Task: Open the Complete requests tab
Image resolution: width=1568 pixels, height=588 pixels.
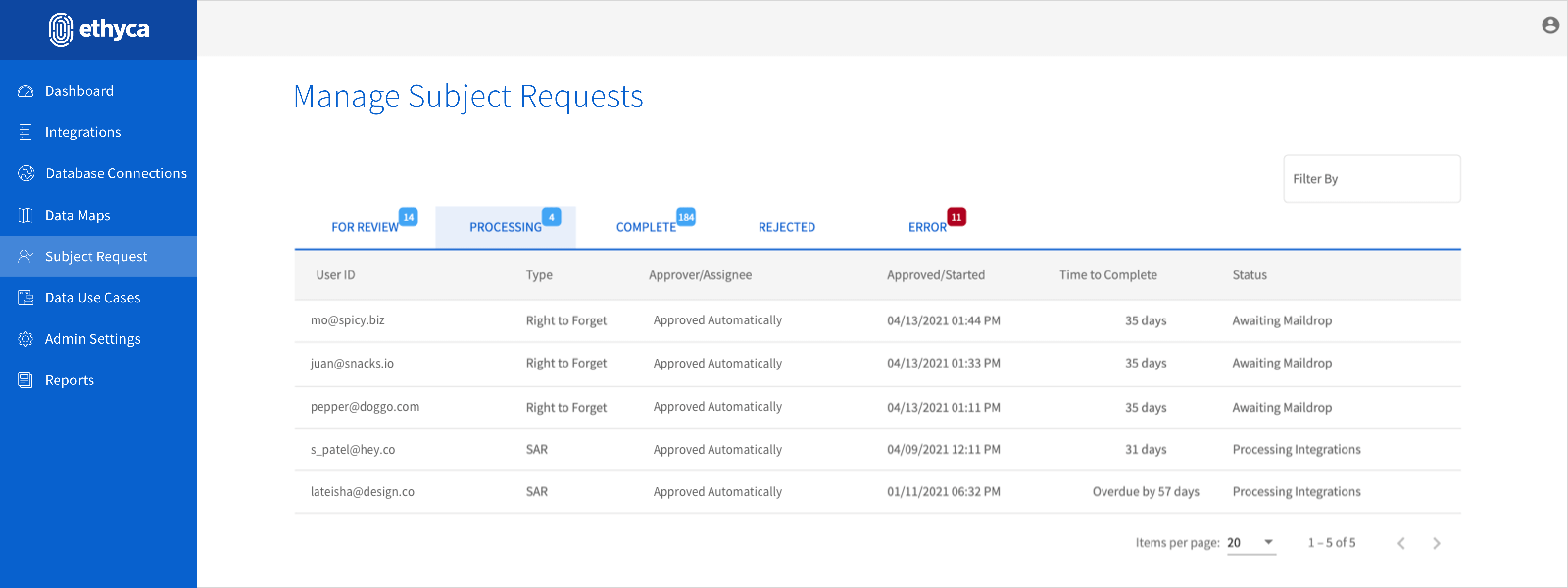Action: [646, 228]
